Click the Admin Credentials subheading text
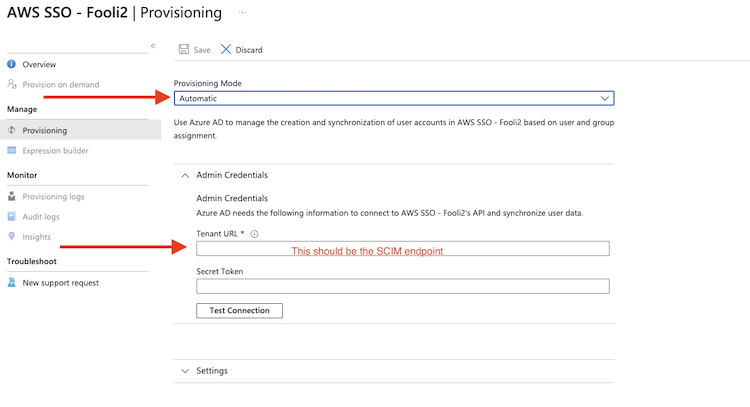This screenshot has height=407, width=750. tap(232, 198)
